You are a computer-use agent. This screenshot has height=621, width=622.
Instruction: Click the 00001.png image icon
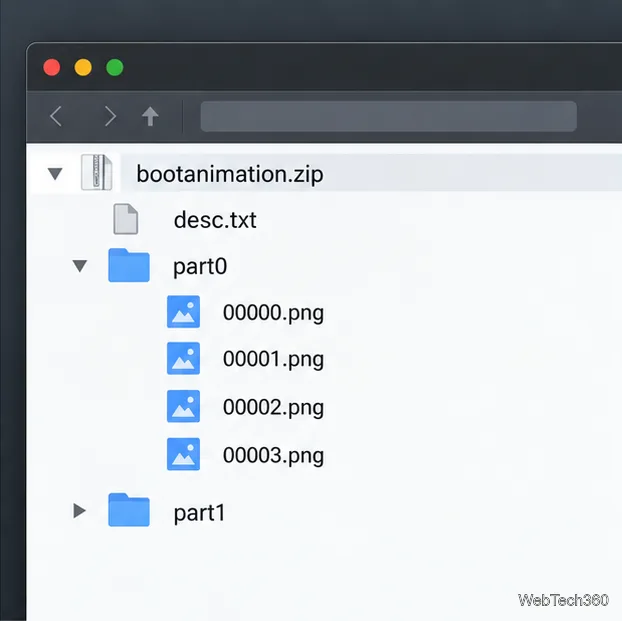[183, 358]
